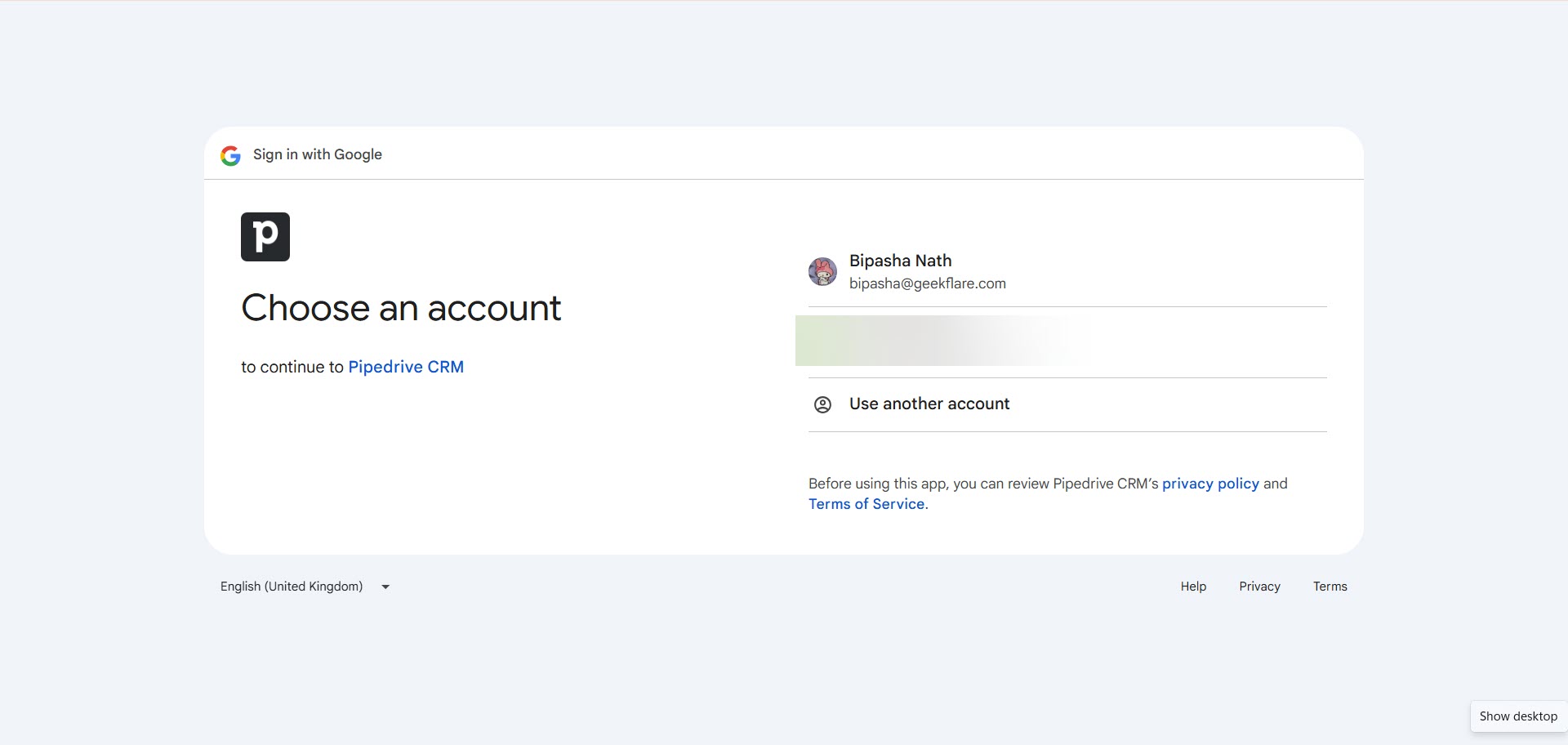
Task: Open the Terms footer link
Action: (1330, 587)
